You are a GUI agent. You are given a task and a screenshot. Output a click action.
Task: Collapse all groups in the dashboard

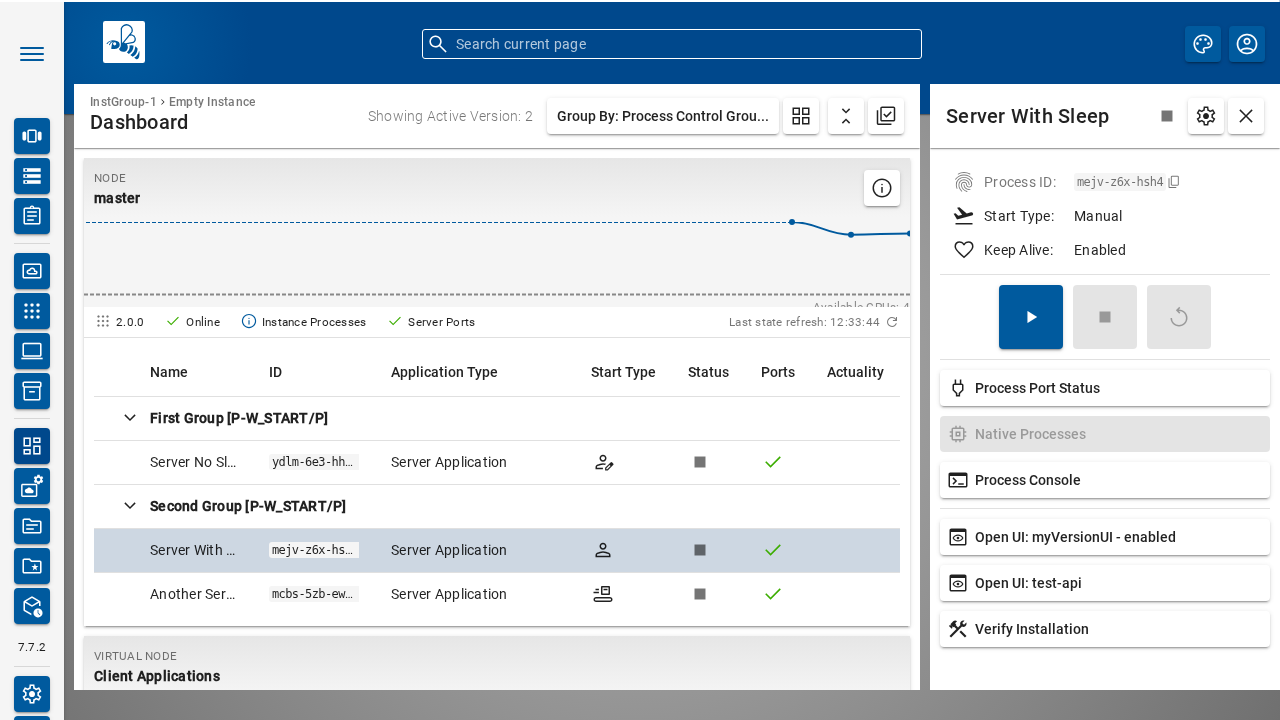(846, 116)
